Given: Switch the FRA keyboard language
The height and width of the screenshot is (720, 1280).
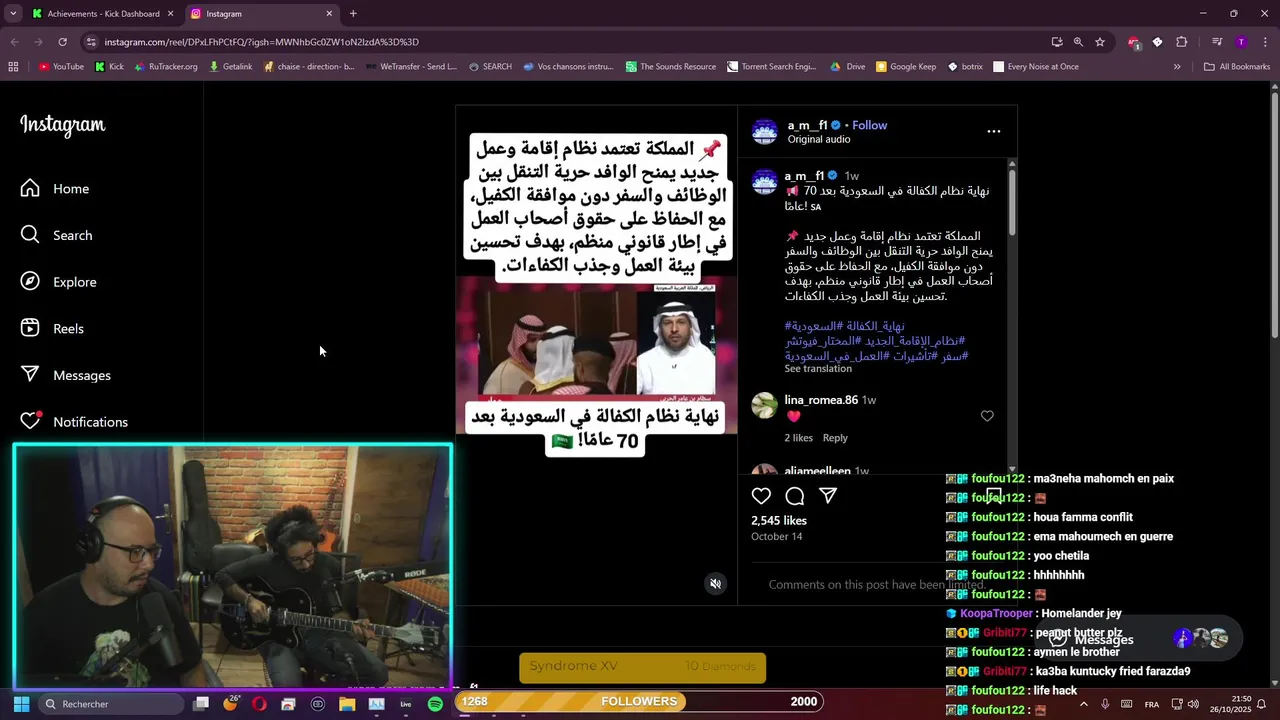Looking at the screenshot, I should coord(1152,704).
